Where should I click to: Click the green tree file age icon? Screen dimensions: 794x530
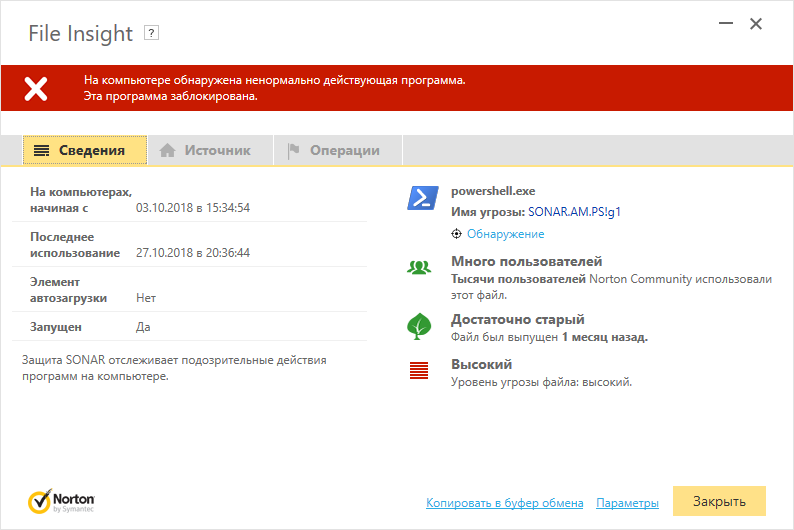point(419,327)
